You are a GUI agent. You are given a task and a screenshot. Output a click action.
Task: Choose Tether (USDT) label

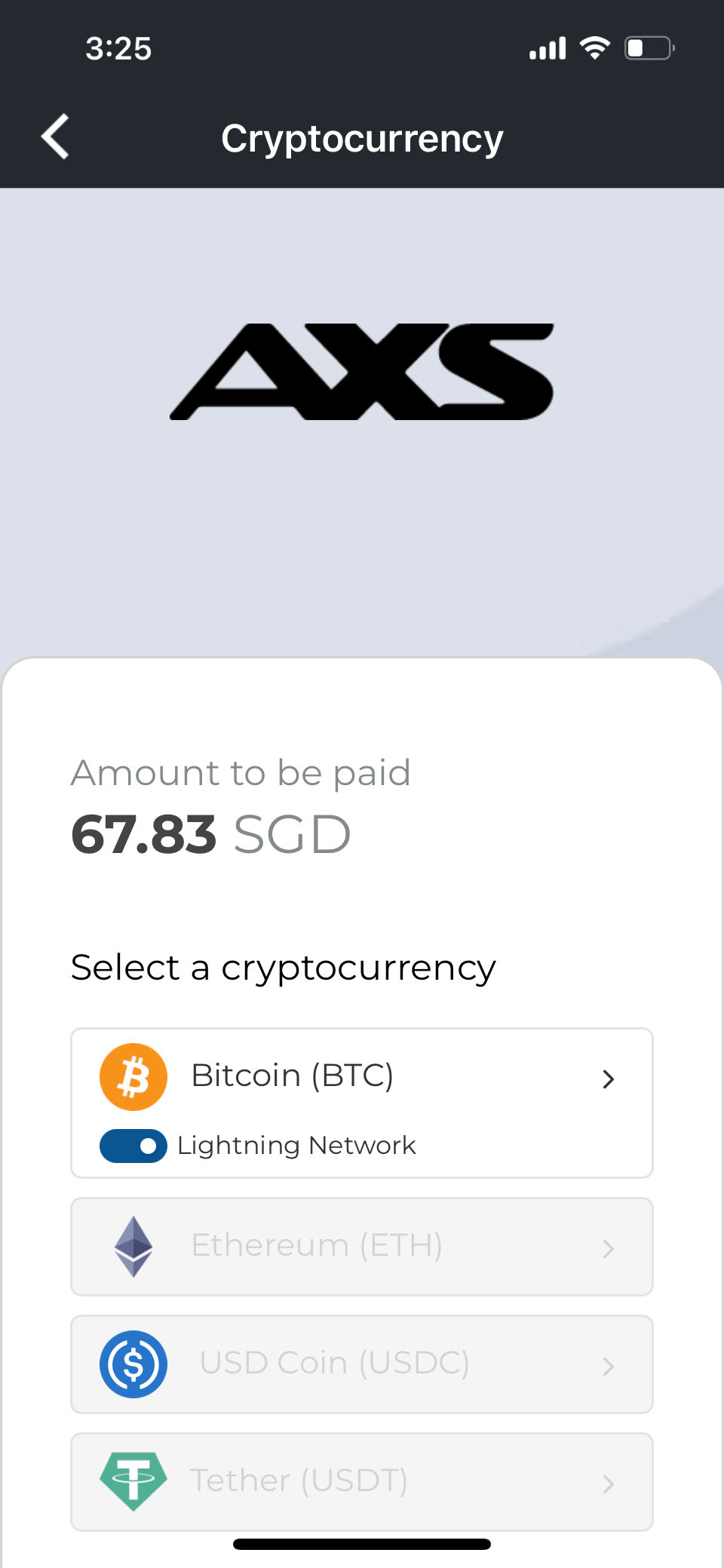[x=299, y=1481]
